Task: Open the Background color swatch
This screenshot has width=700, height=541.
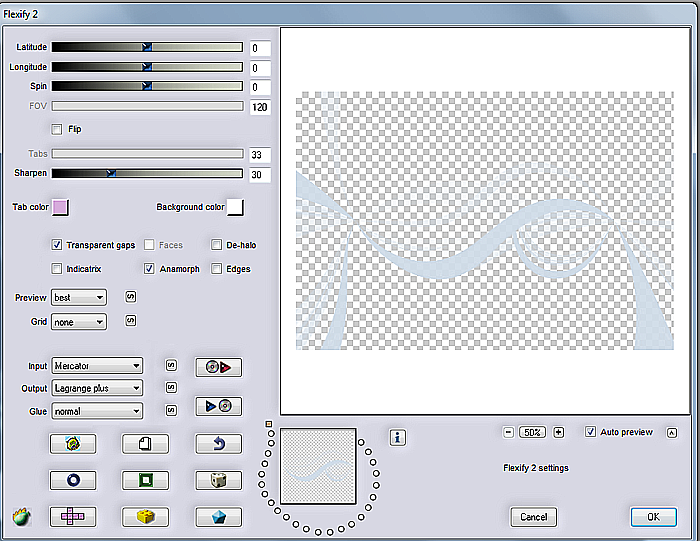Action: 235,208
